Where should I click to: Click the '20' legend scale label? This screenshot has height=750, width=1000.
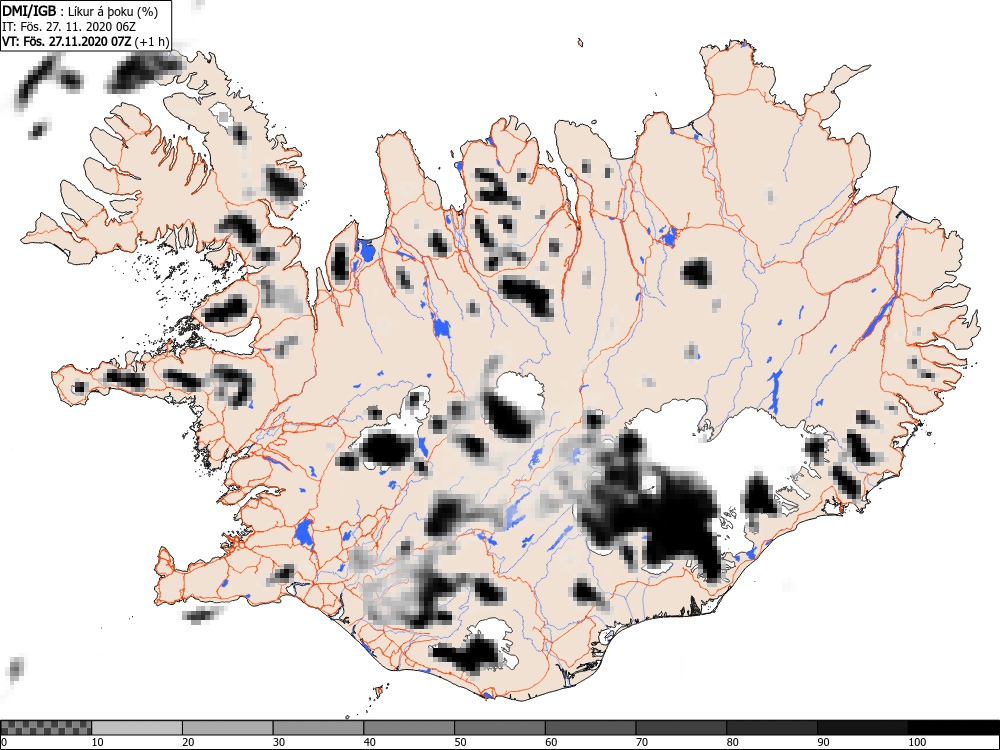point(188,742)
